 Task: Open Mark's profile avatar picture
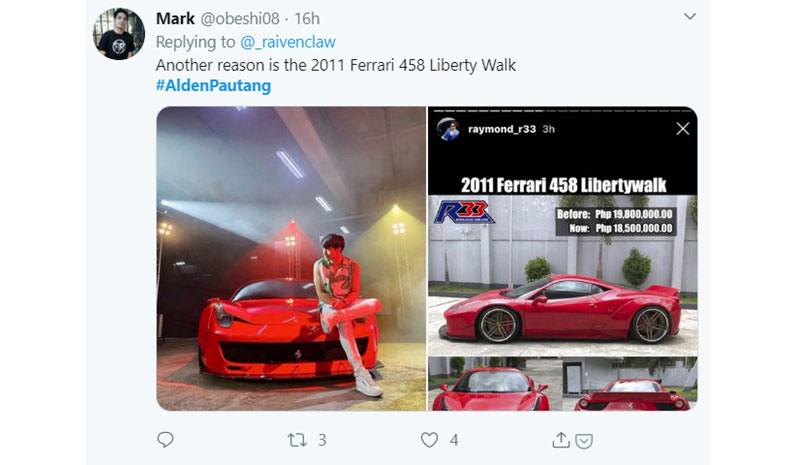[x=119, y=34]
